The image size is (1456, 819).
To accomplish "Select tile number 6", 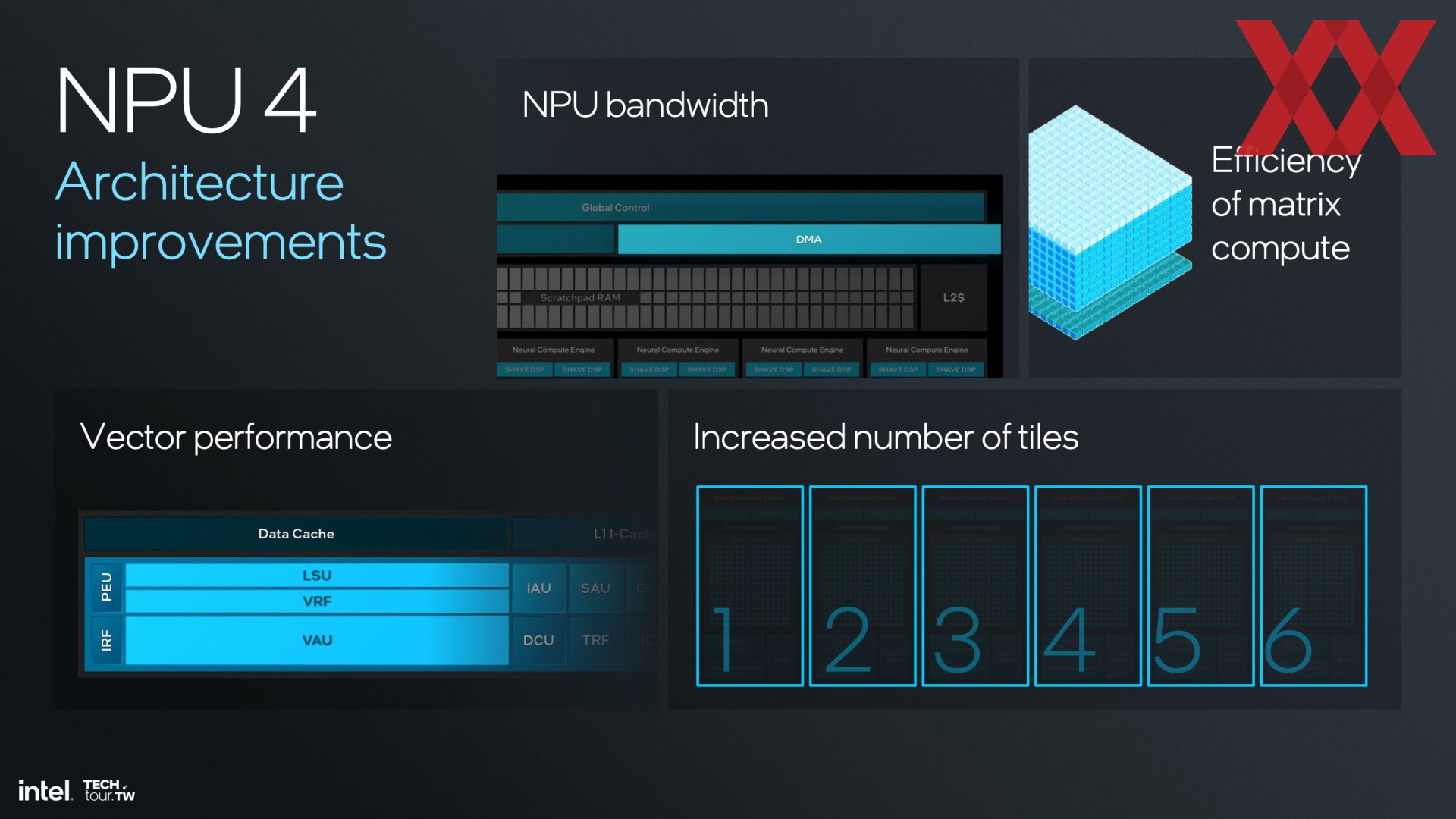I will pos(1314,586).
